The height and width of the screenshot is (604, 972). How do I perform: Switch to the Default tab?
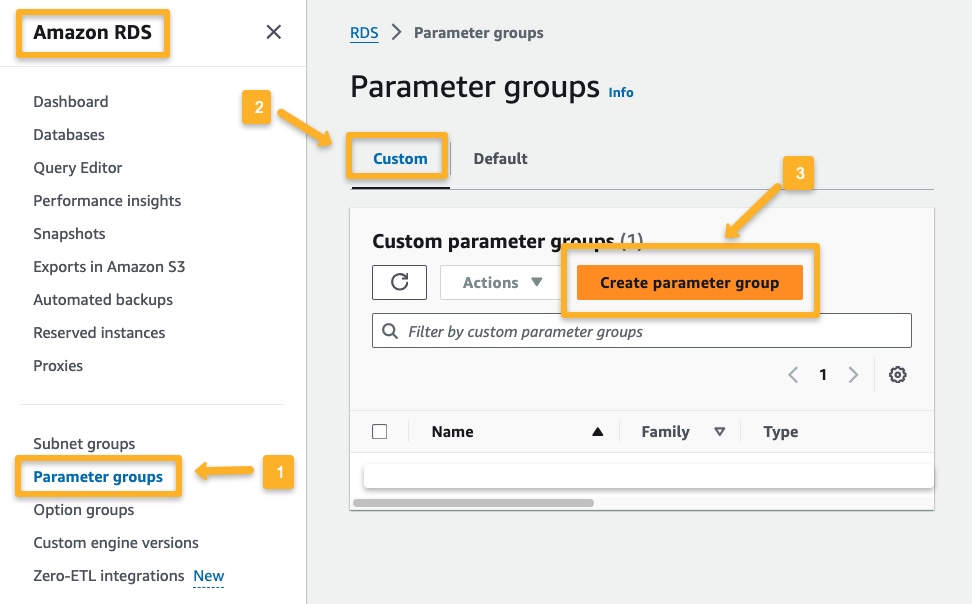coord(500,159)
